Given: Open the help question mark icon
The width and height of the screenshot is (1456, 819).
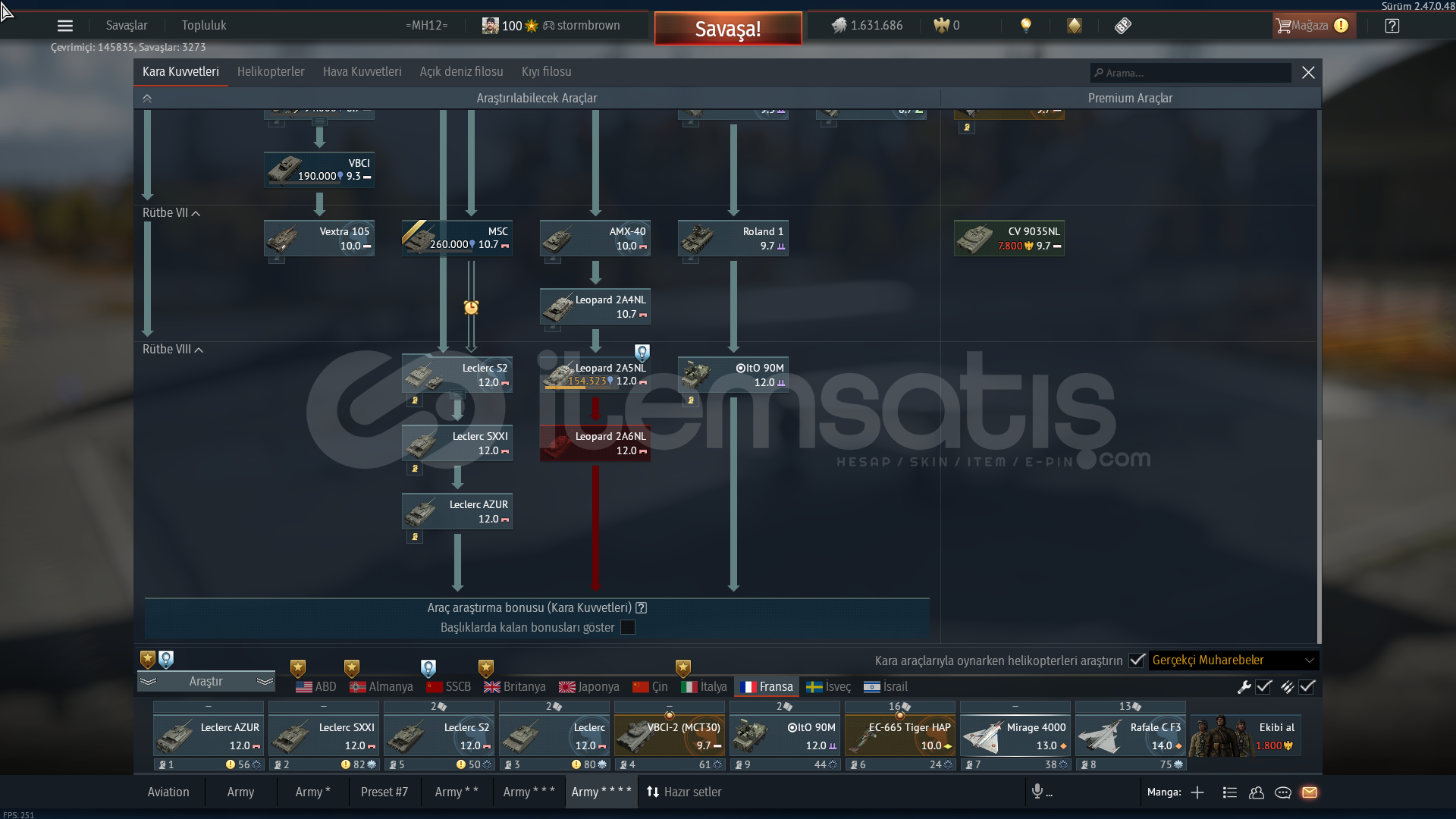Looking at the screenshot, I should click(x=1392, y=26).
